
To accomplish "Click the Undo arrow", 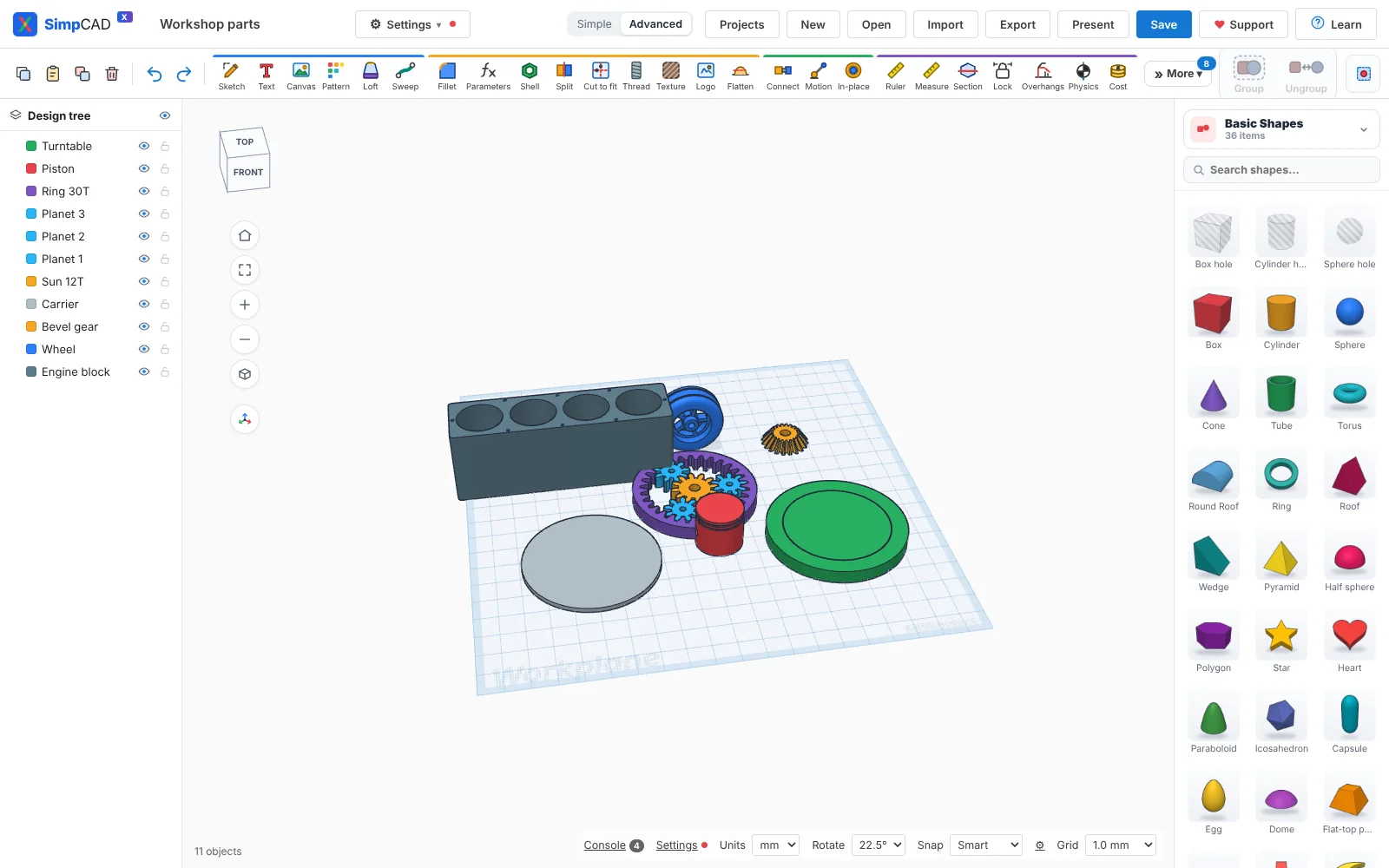I will (155, 74).
